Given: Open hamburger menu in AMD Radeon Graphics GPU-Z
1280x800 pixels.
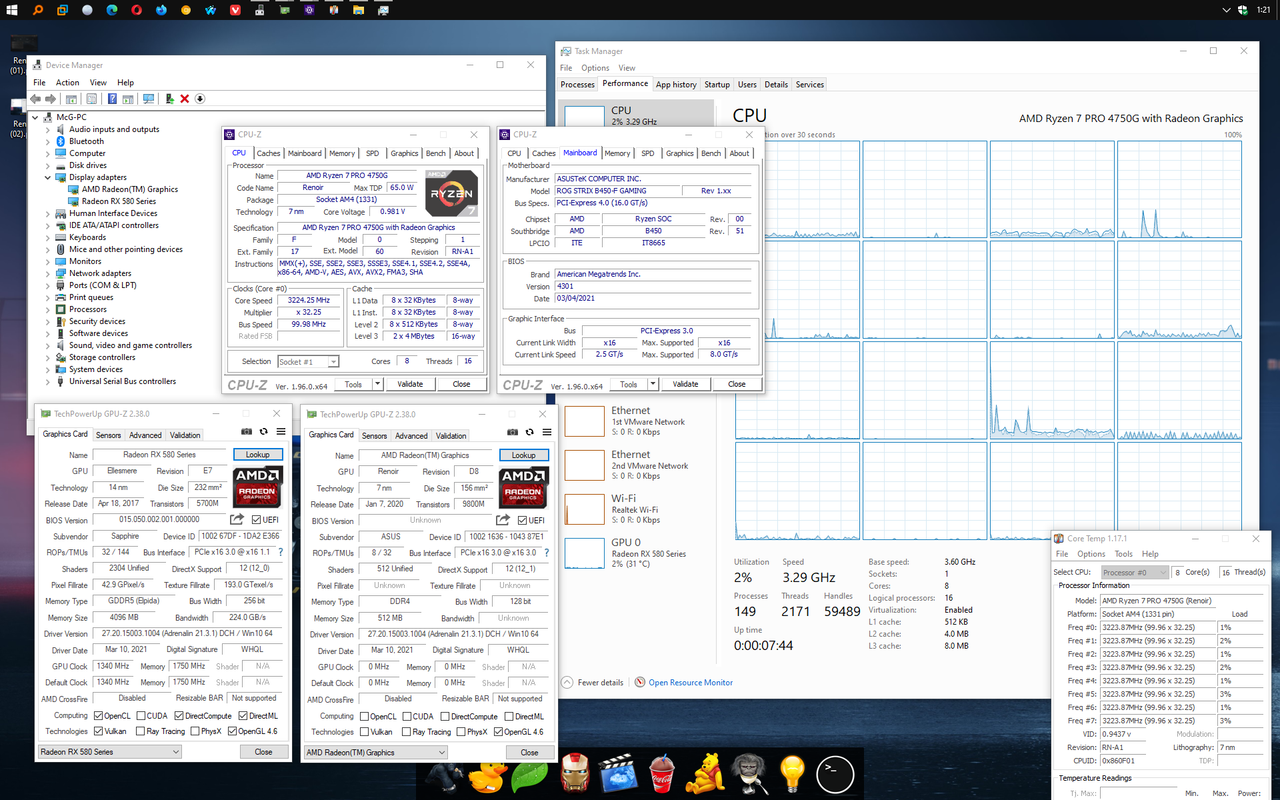Looking at the screenshot, I should [547, 431].
